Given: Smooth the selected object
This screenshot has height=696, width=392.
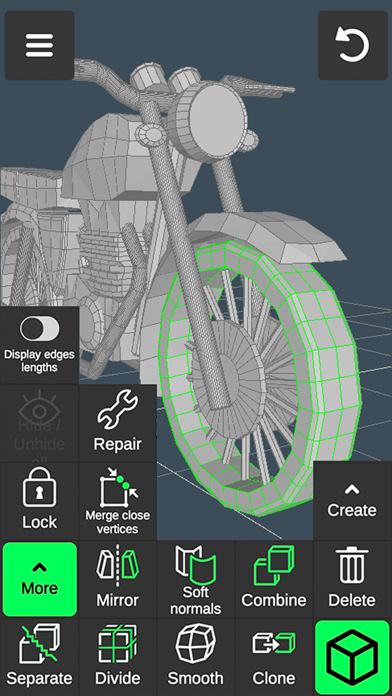Looking at the screenshot, I should point(196,657).
